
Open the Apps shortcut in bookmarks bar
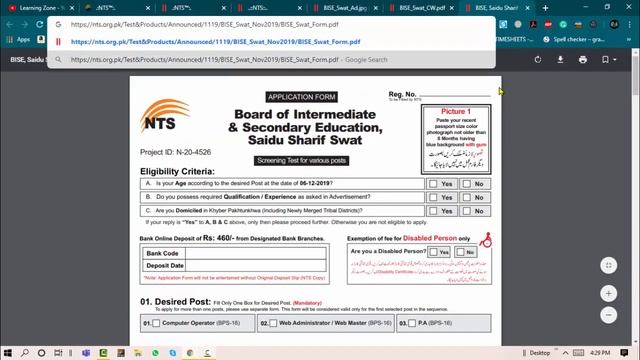coord(19,40)
